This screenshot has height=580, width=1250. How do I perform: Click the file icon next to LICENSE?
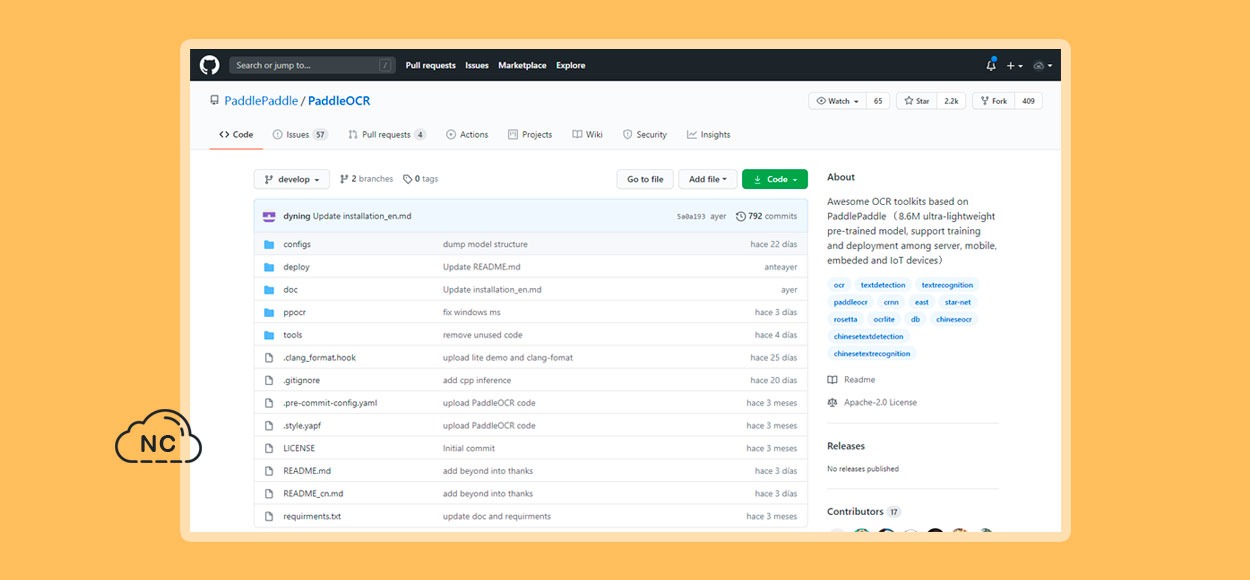click(x=269, y=448)
